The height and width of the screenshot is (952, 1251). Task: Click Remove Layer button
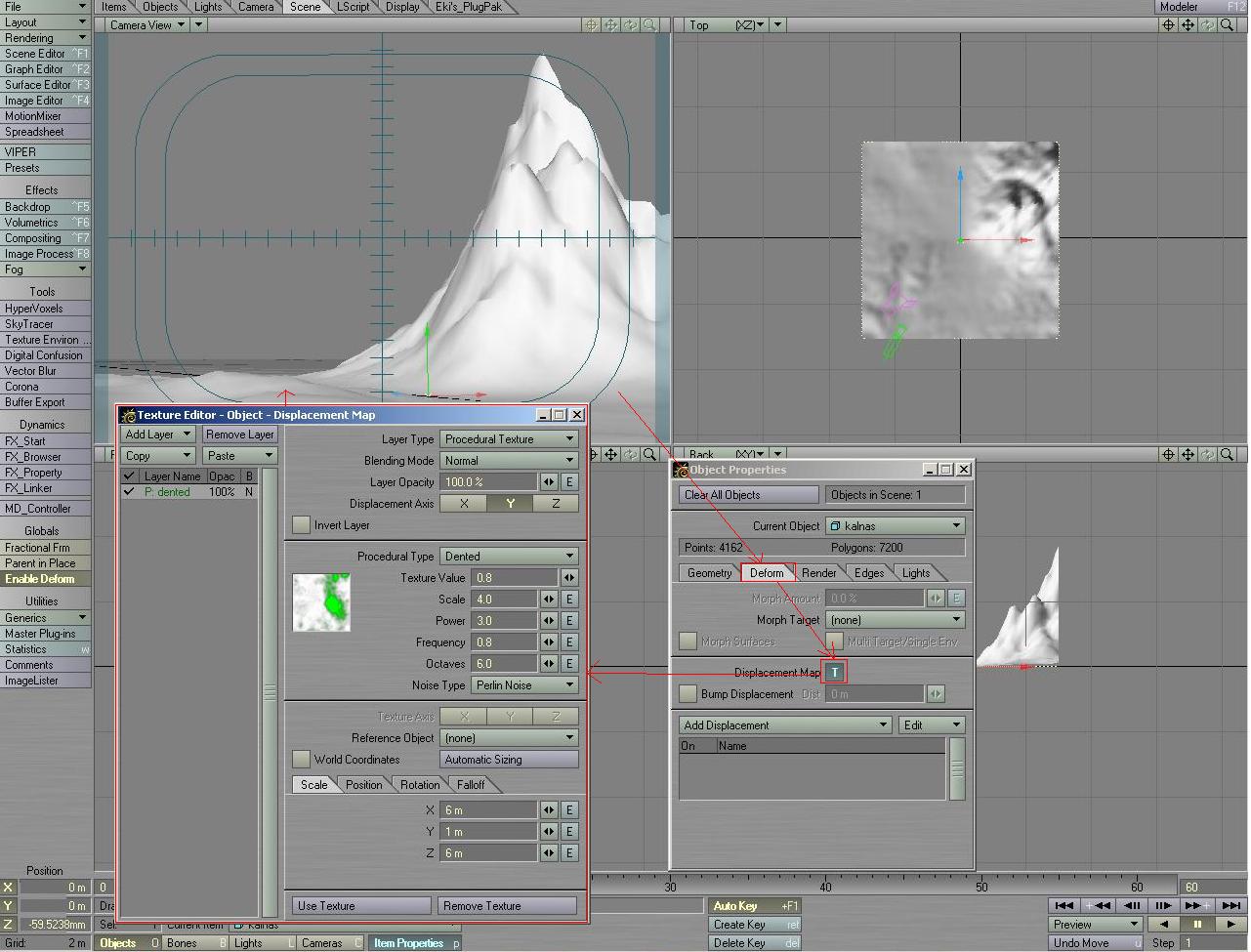point(240,435)
